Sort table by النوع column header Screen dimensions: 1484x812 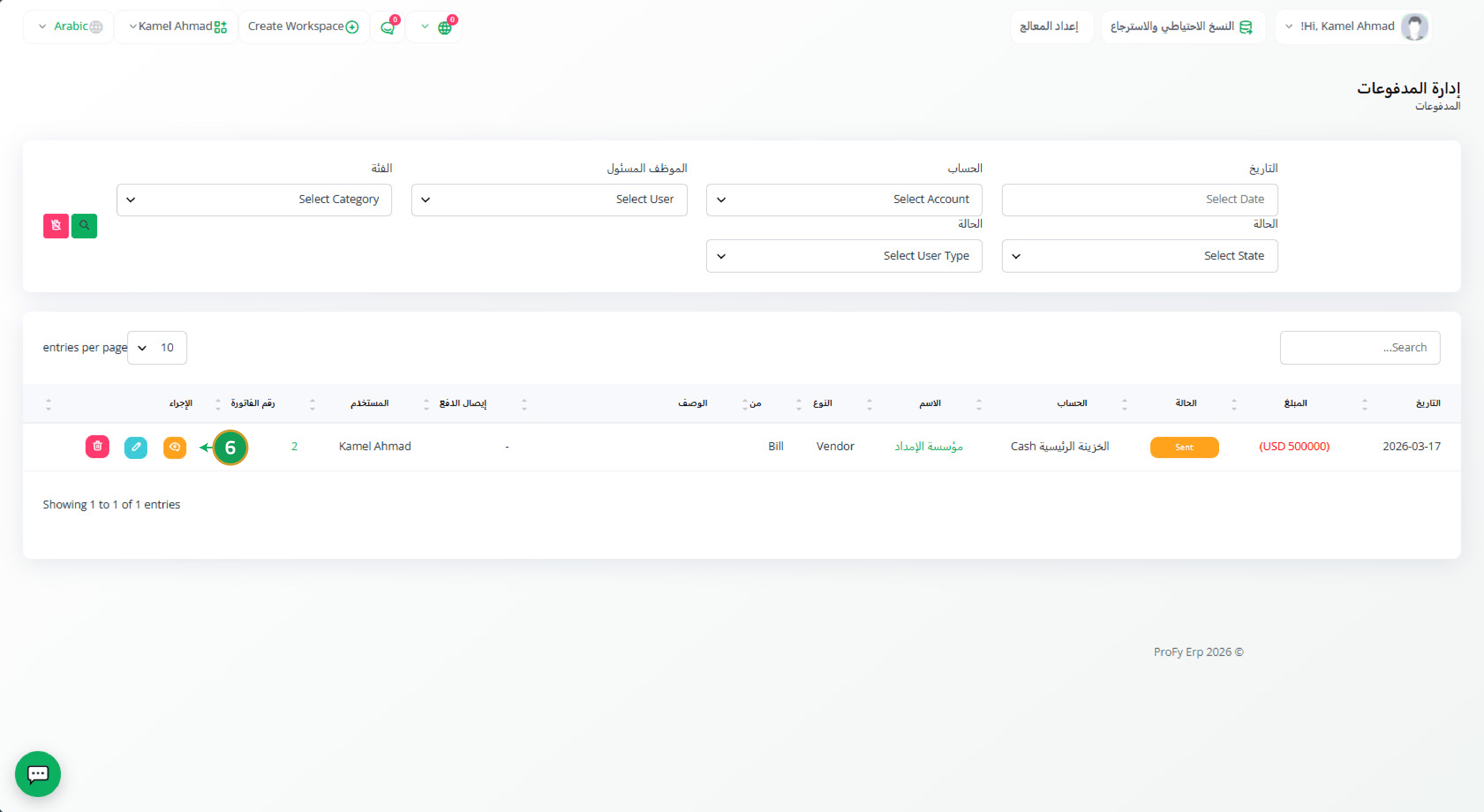click(822, 403)
